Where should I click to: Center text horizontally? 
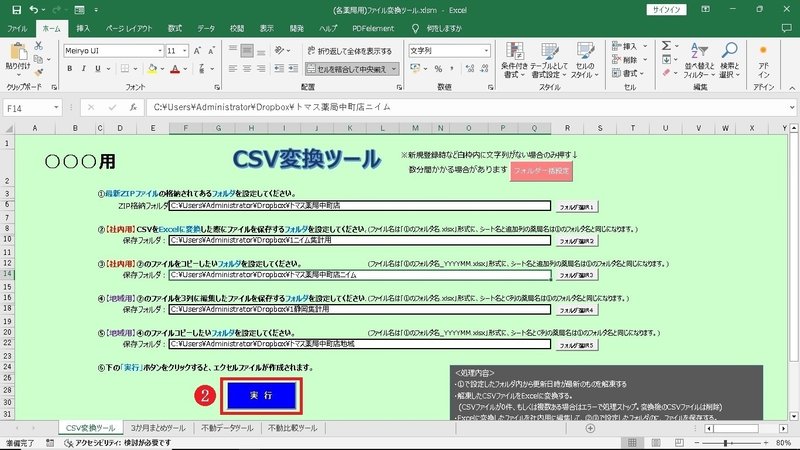click(x=247, y=68)
